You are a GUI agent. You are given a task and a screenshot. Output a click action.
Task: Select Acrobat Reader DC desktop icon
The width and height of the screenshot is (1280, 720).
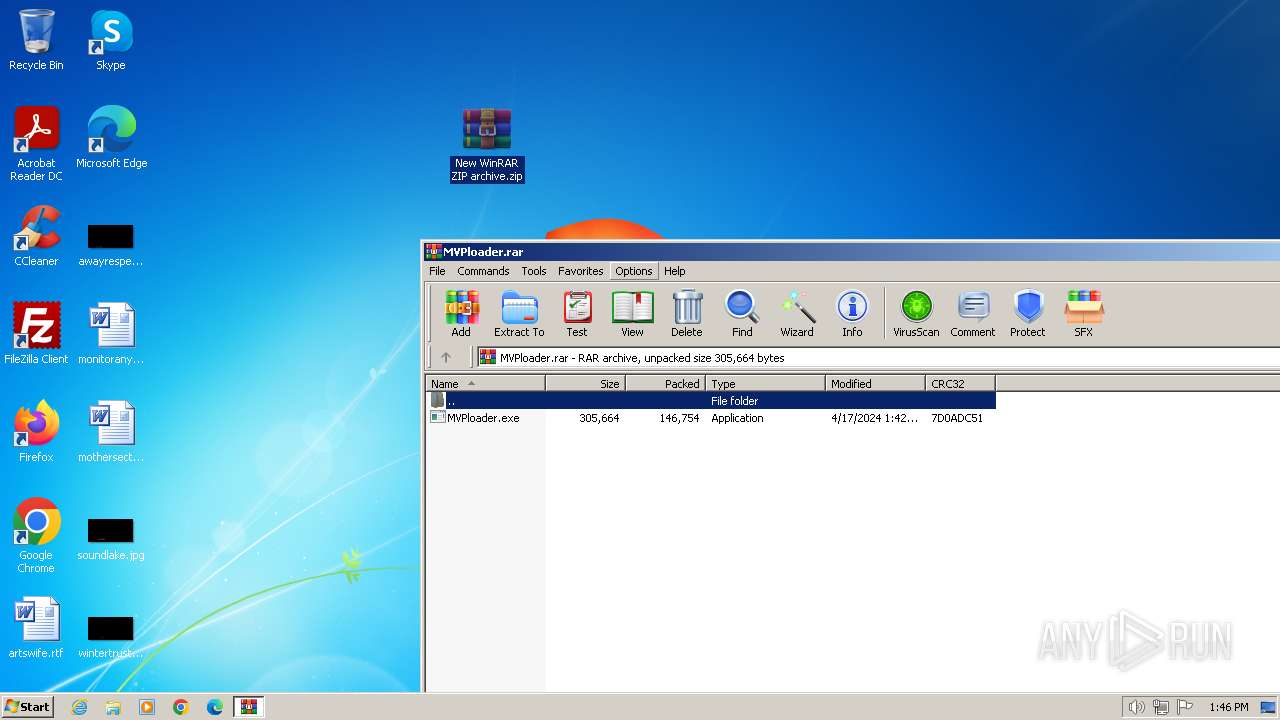(x=36, y=144)
